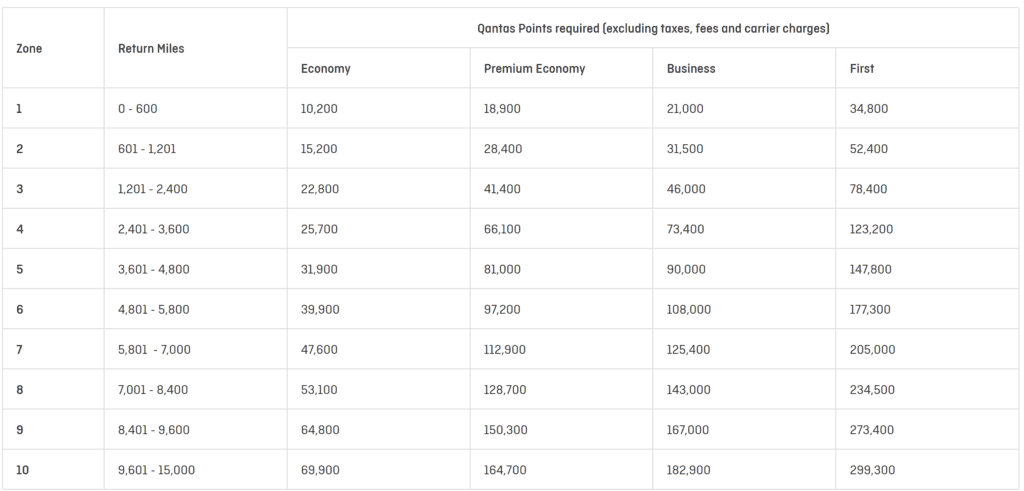Select Zone 3 Business value 46,000
The width and height of the screenshot is (1024, 491).
click(x=686, y=189)
